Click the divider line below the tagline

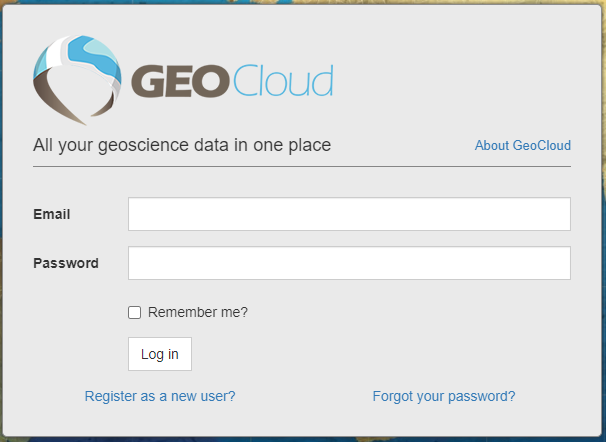coord(302,166)
